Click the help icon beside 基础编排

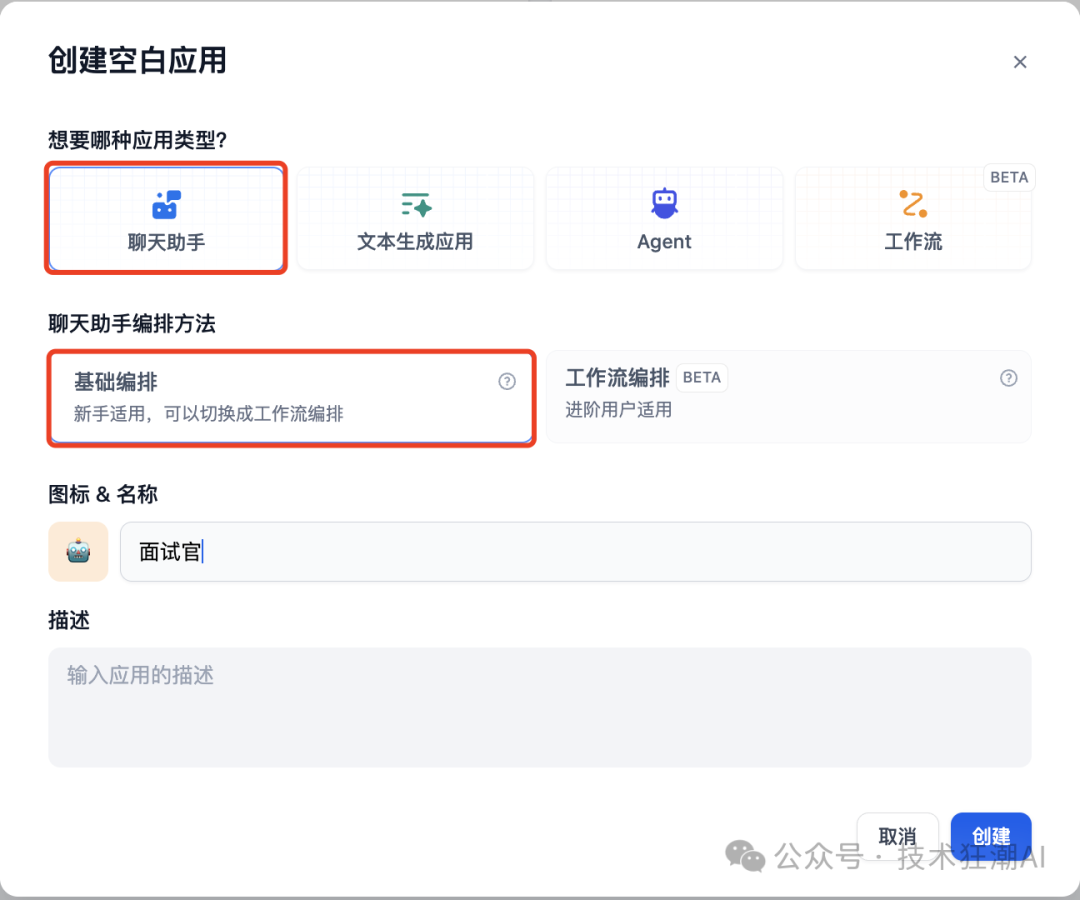pyautogui.click(x=507, y=381)
